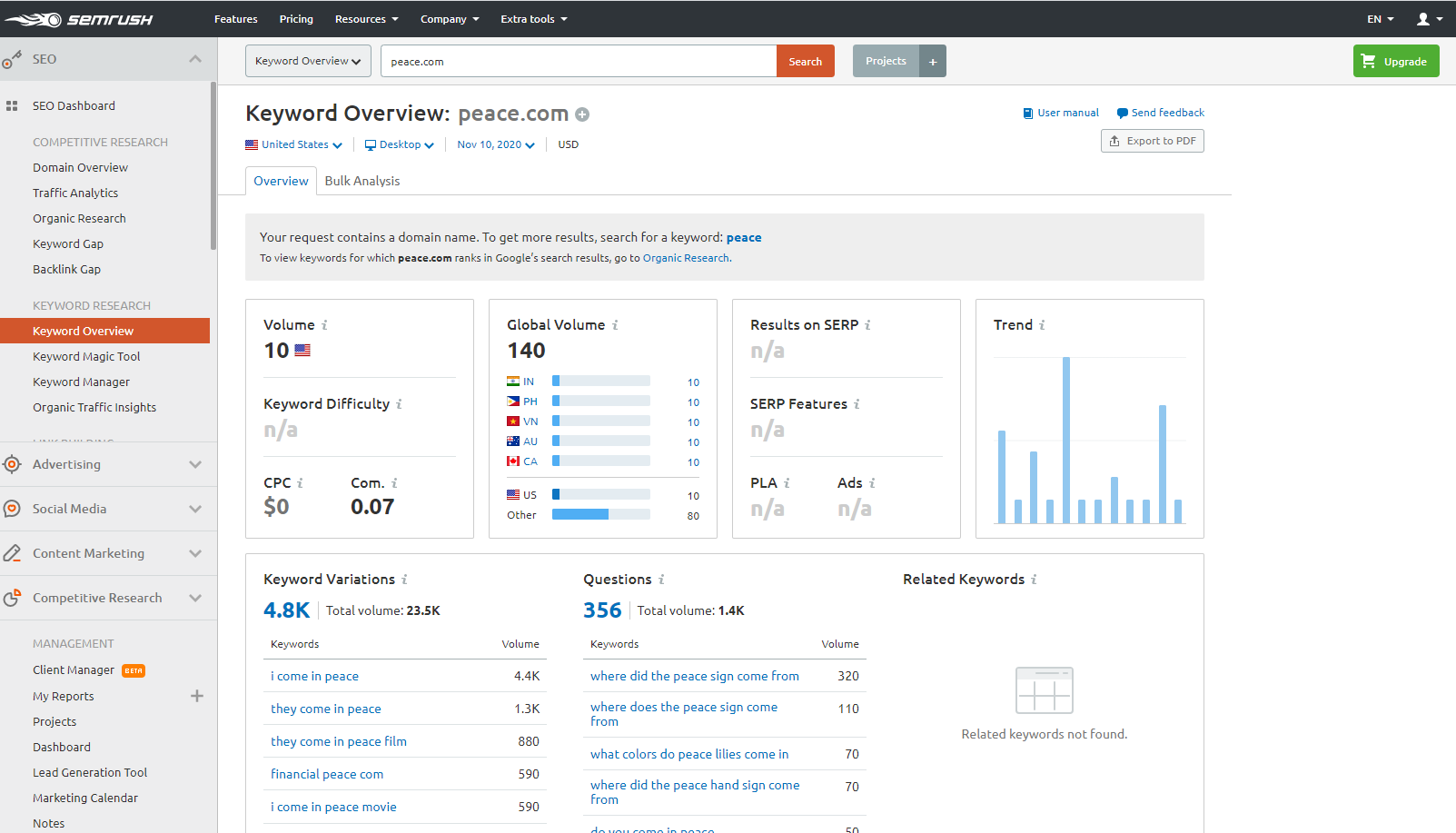Expand the Social Media sidebar section

[195, 509]
